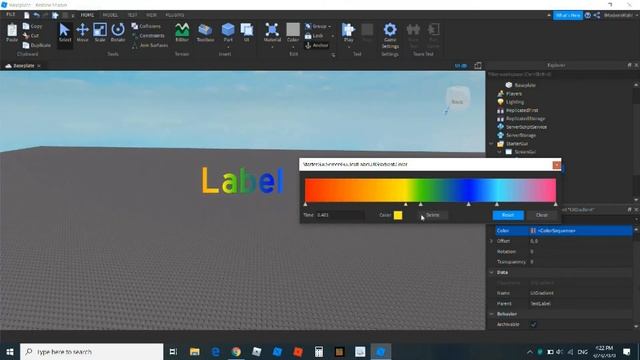Screen dimensions: 640x360
Task: Select ReplicatedStorage in Explorer
Action: click(525, 119)
